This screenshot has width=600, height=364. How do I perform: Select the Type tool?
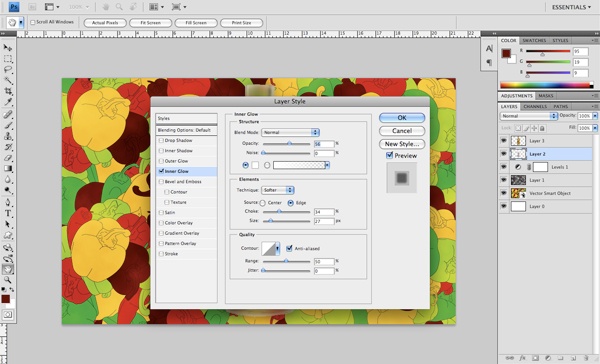8,214
